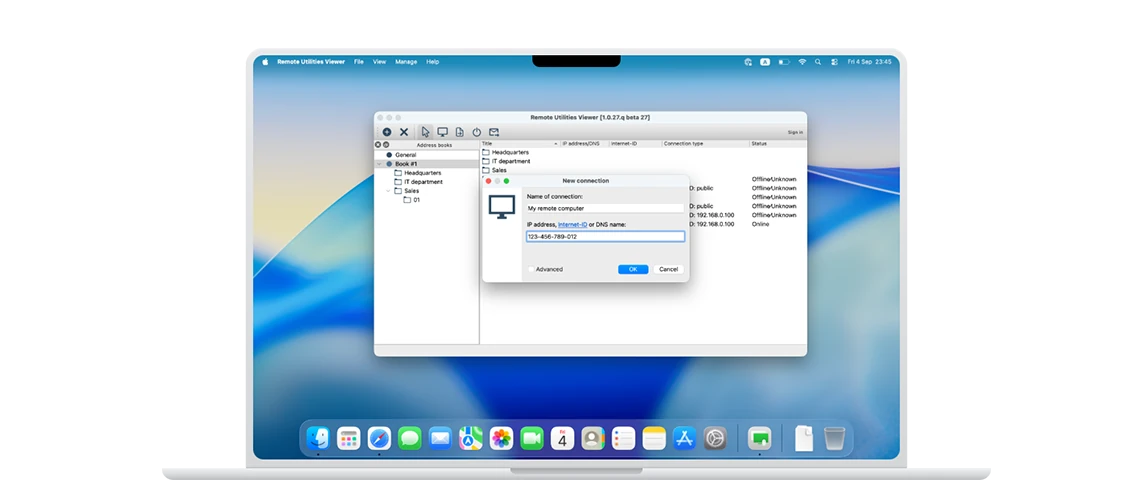The width and height of the screenshot is (1128, 480).
Task: Open the document stack in the dock
Action: (x=804, y=438)
